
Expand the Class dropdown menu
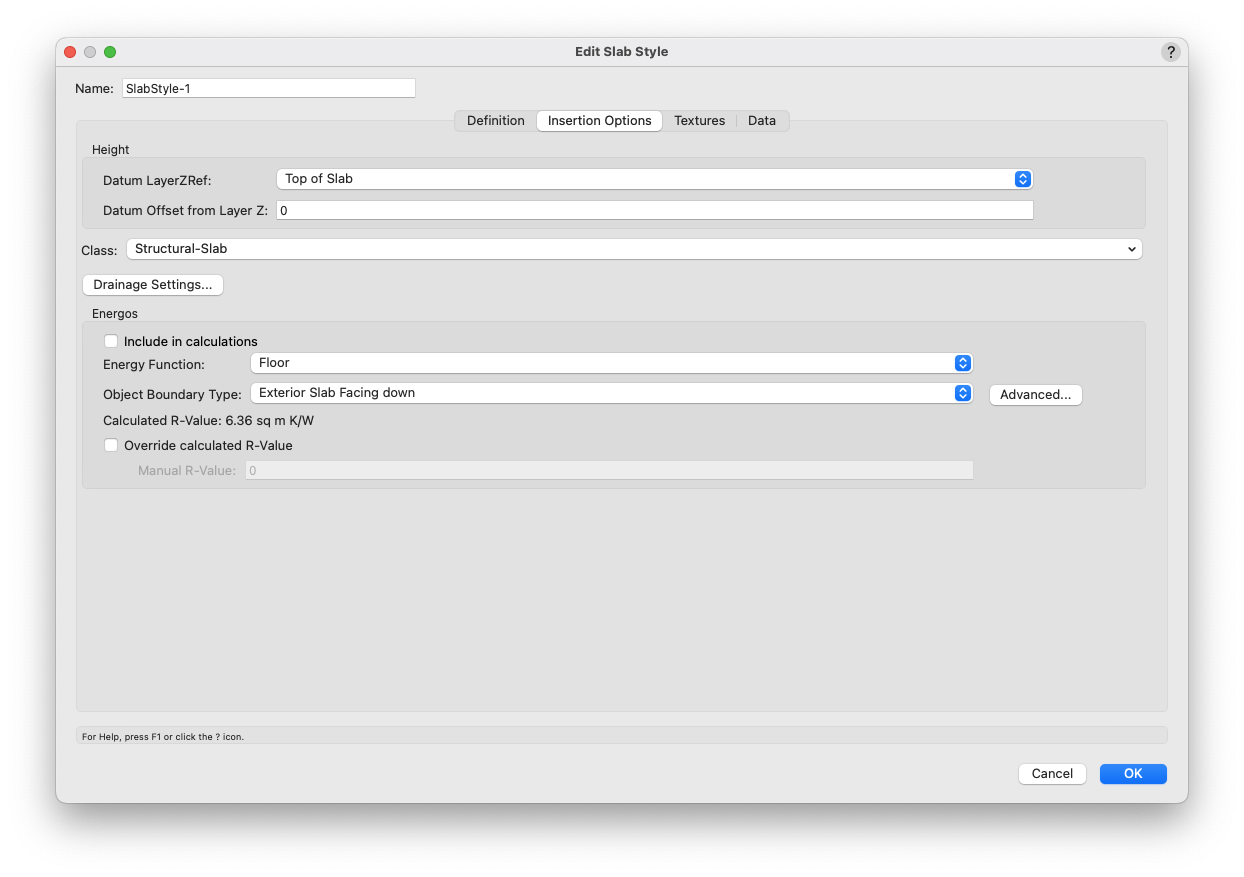click(634, 249)
